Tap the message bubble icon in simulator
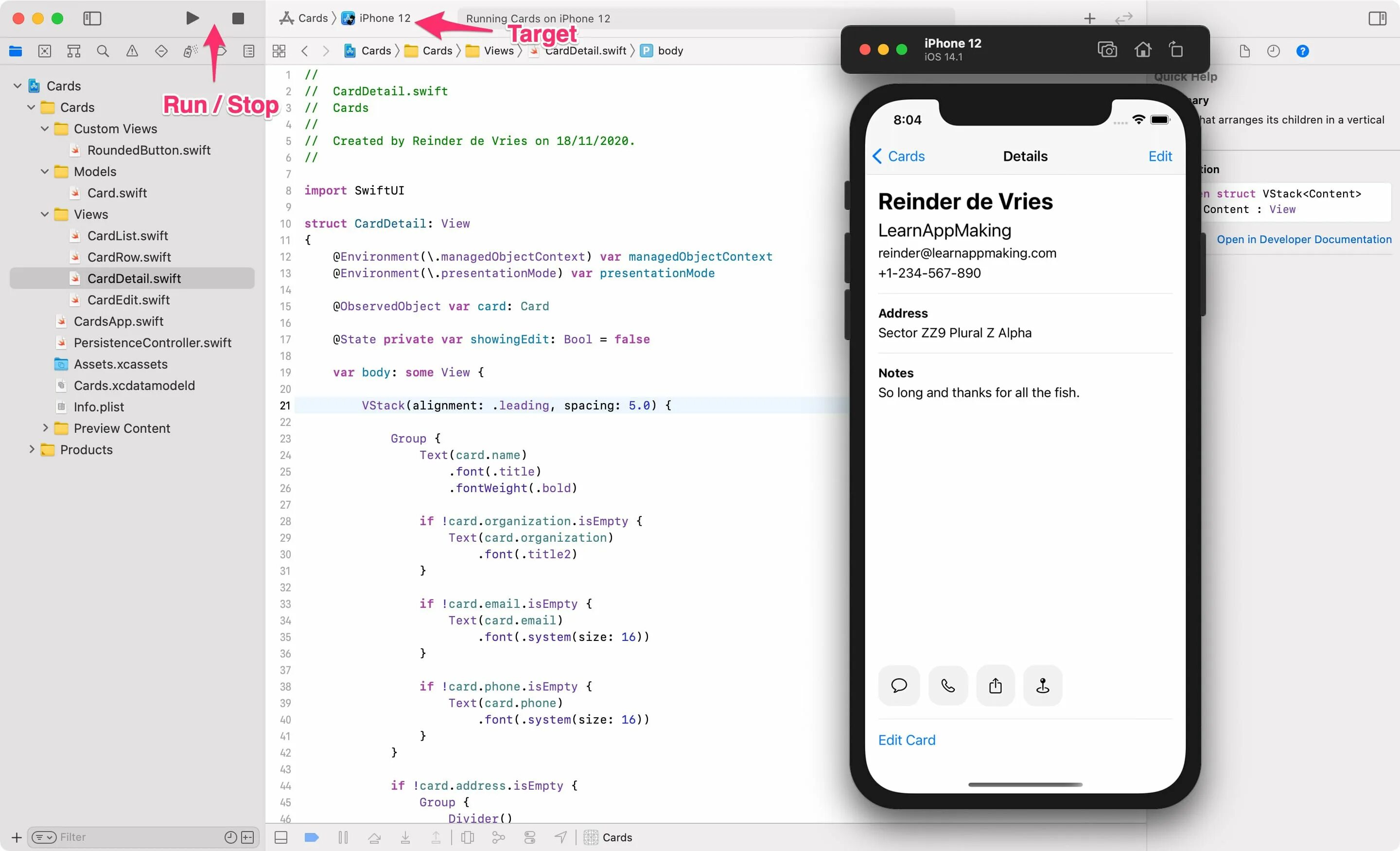Screen dimensions: 1400x851 point(899,686)
